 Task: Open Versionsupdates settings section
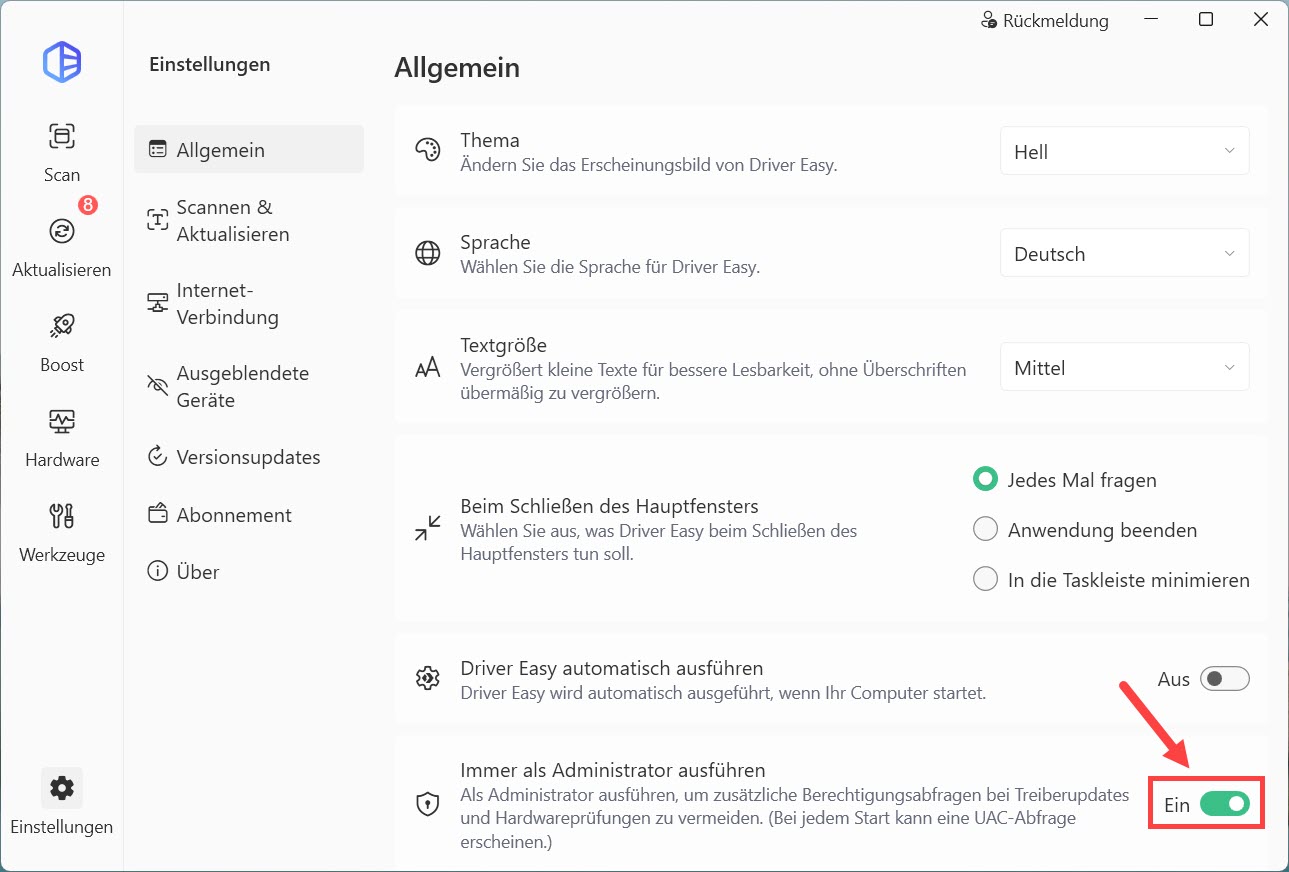coord(249,457)
